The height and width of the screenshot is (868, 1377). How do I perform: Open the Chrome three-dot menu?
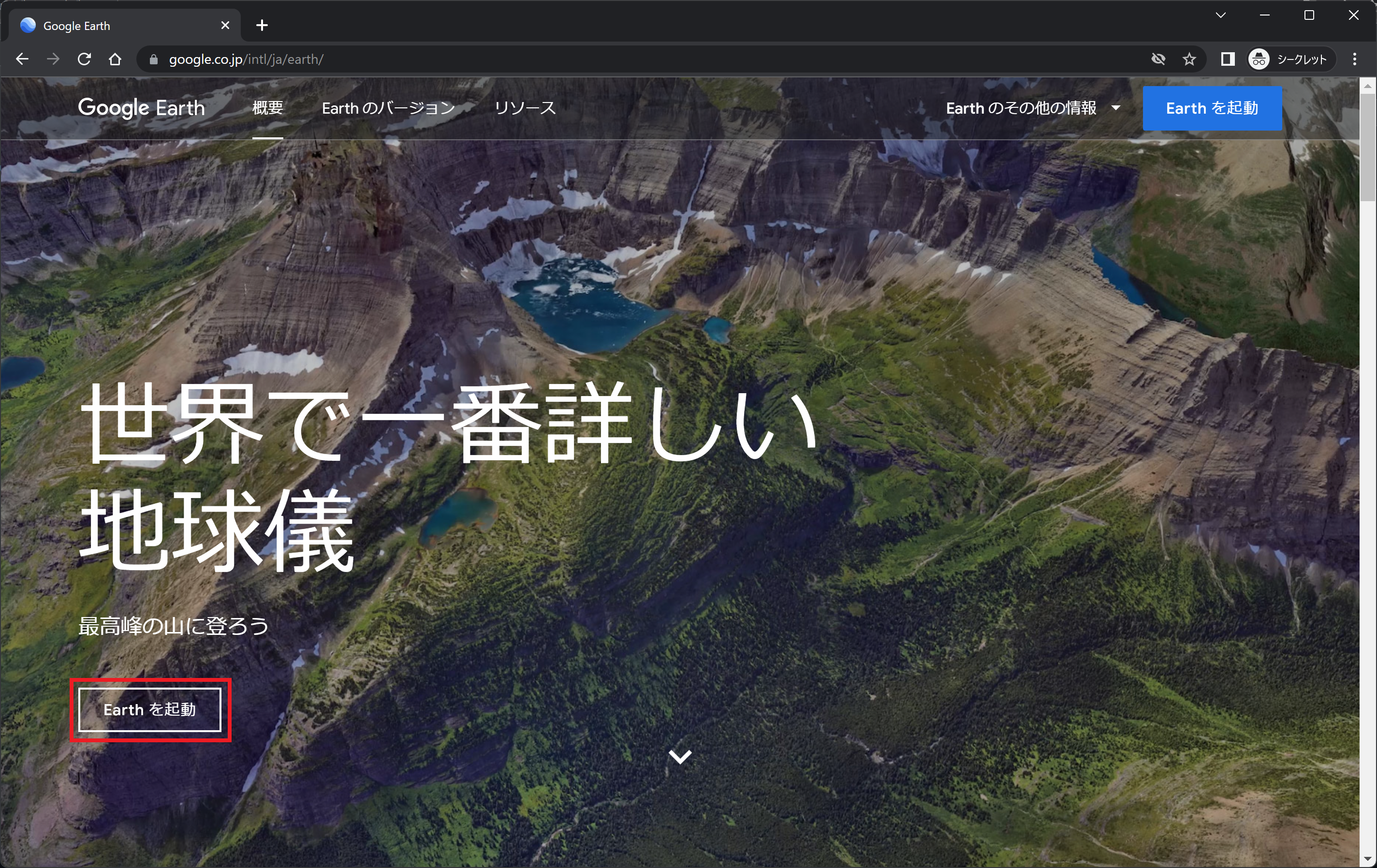point(1355,59)
